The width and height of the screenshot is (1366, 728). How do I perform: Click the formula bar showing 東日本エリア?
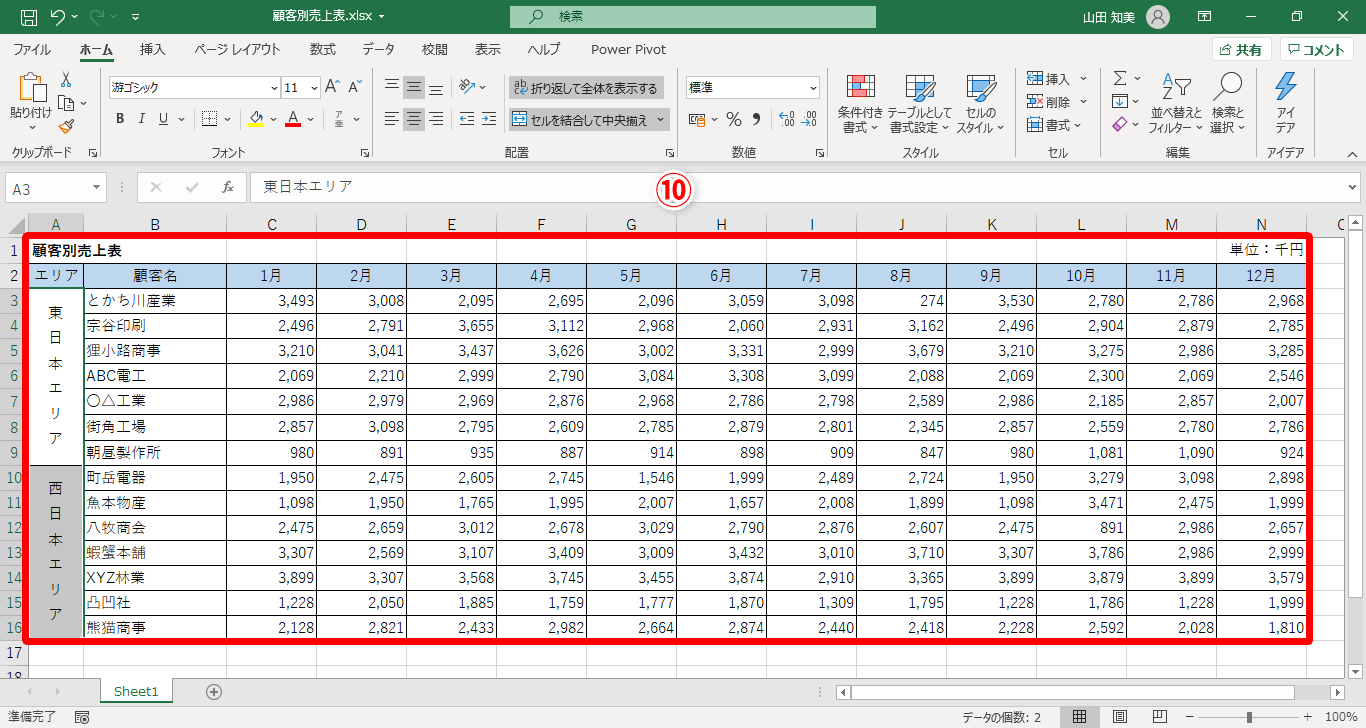[796, 187]
